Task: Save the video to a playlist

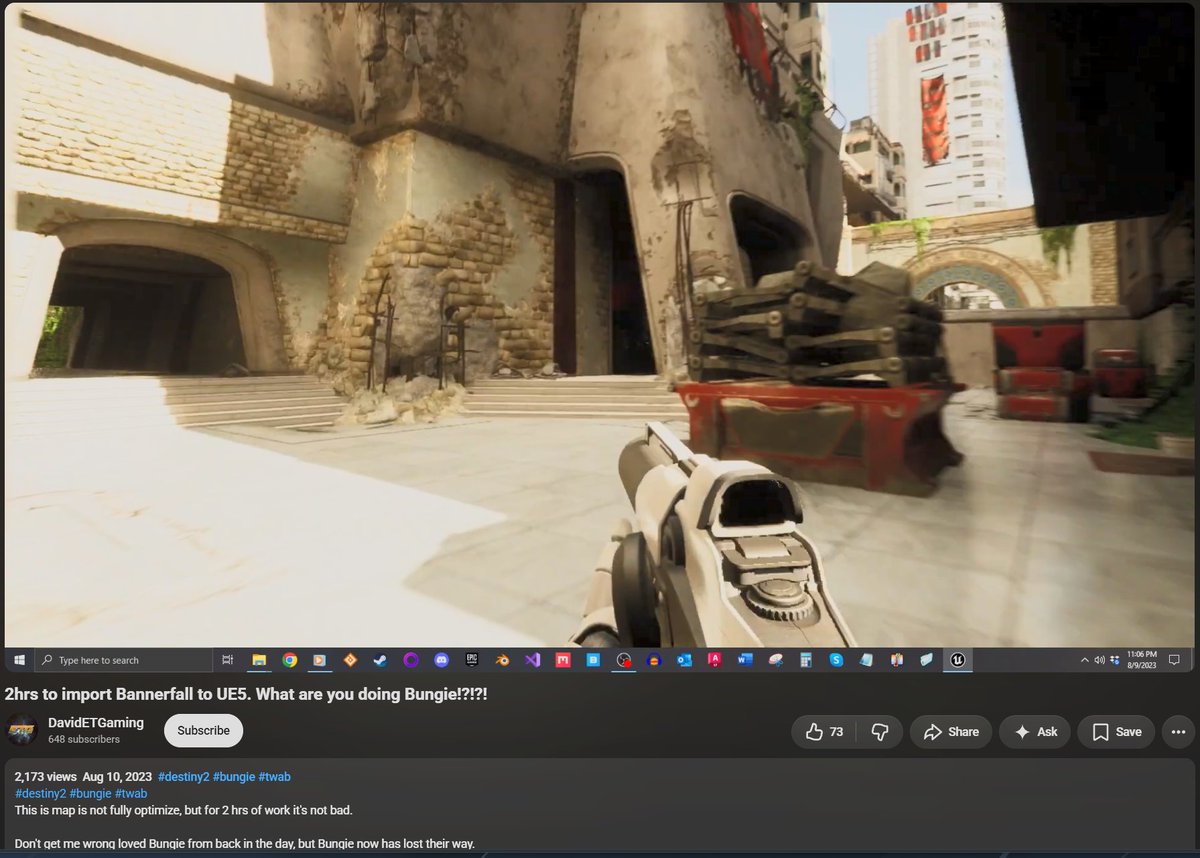Action: 1117,732
